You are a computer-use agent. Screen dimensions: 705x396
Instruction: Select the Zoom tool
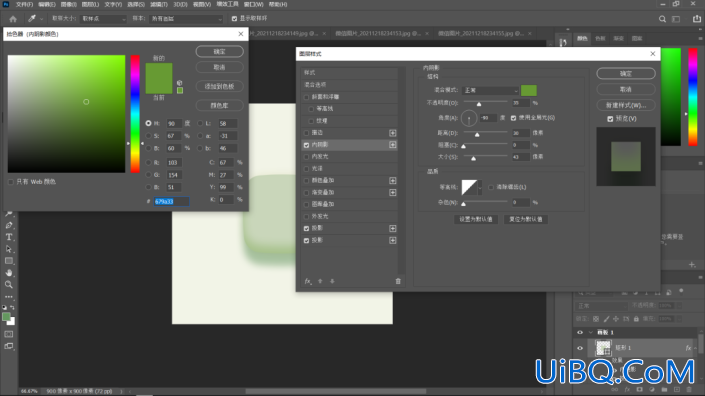click(x=9, y=285)
